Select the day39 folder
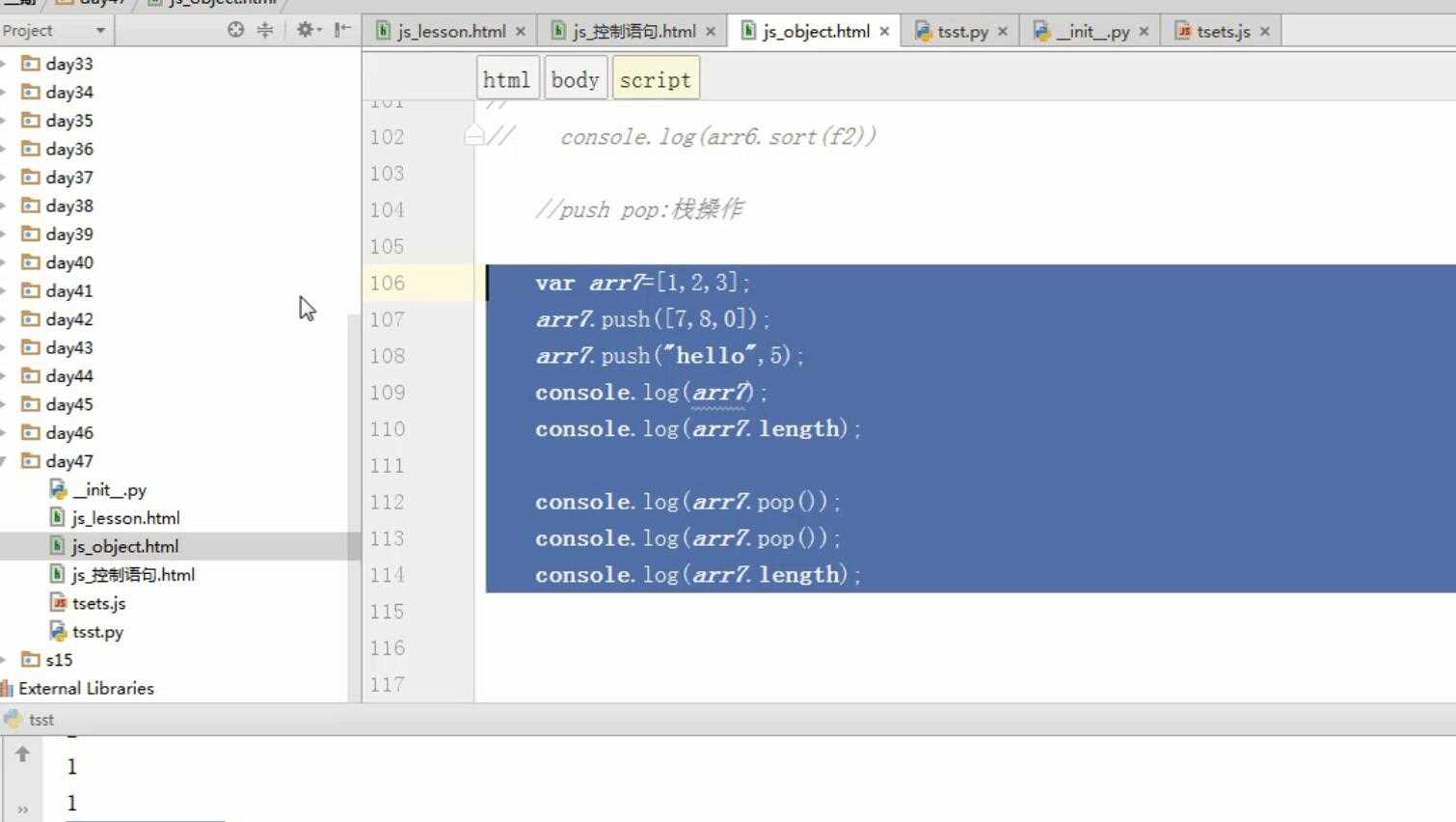 coord(68,233)
